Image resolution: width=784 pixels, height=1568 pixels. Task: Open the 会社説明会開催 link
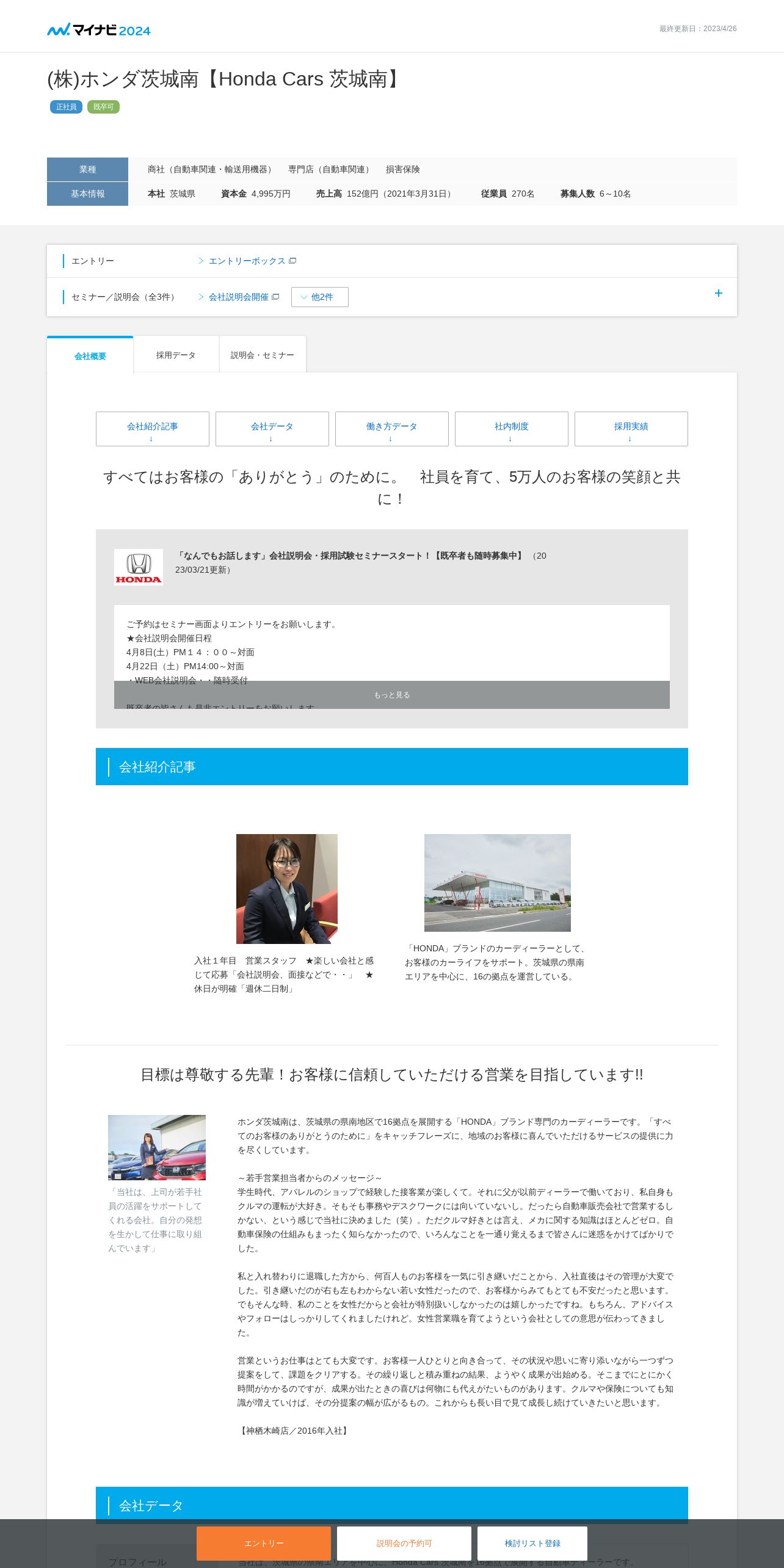[239, 297]
